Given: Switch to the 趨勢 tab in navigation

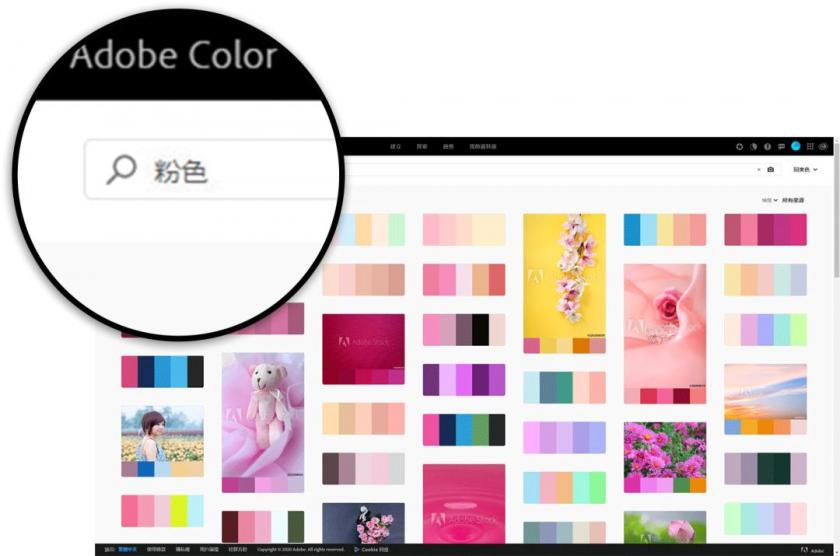Looking at the screenshot, I should coord(448,146).
